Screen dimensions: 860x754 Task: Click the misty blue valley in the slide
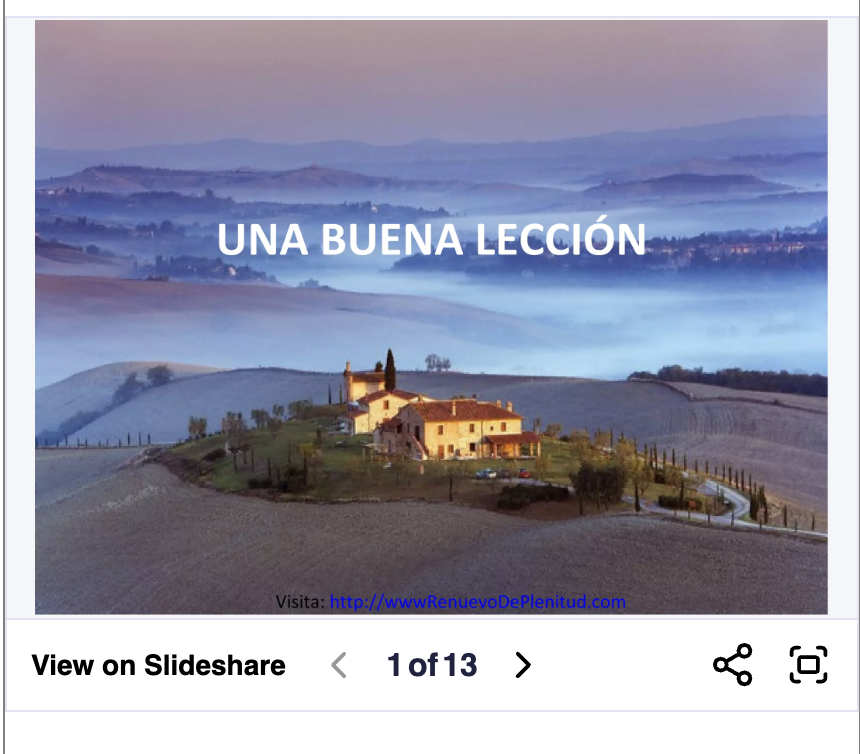click(603, 318)
